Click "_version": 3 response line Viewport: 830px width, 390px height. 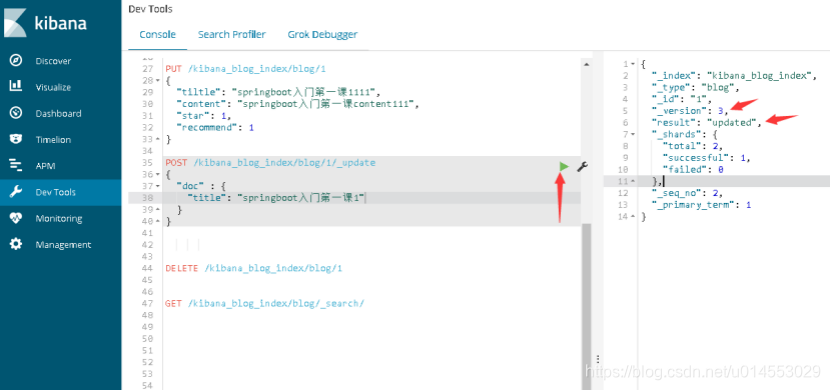[x=690, y=111]
